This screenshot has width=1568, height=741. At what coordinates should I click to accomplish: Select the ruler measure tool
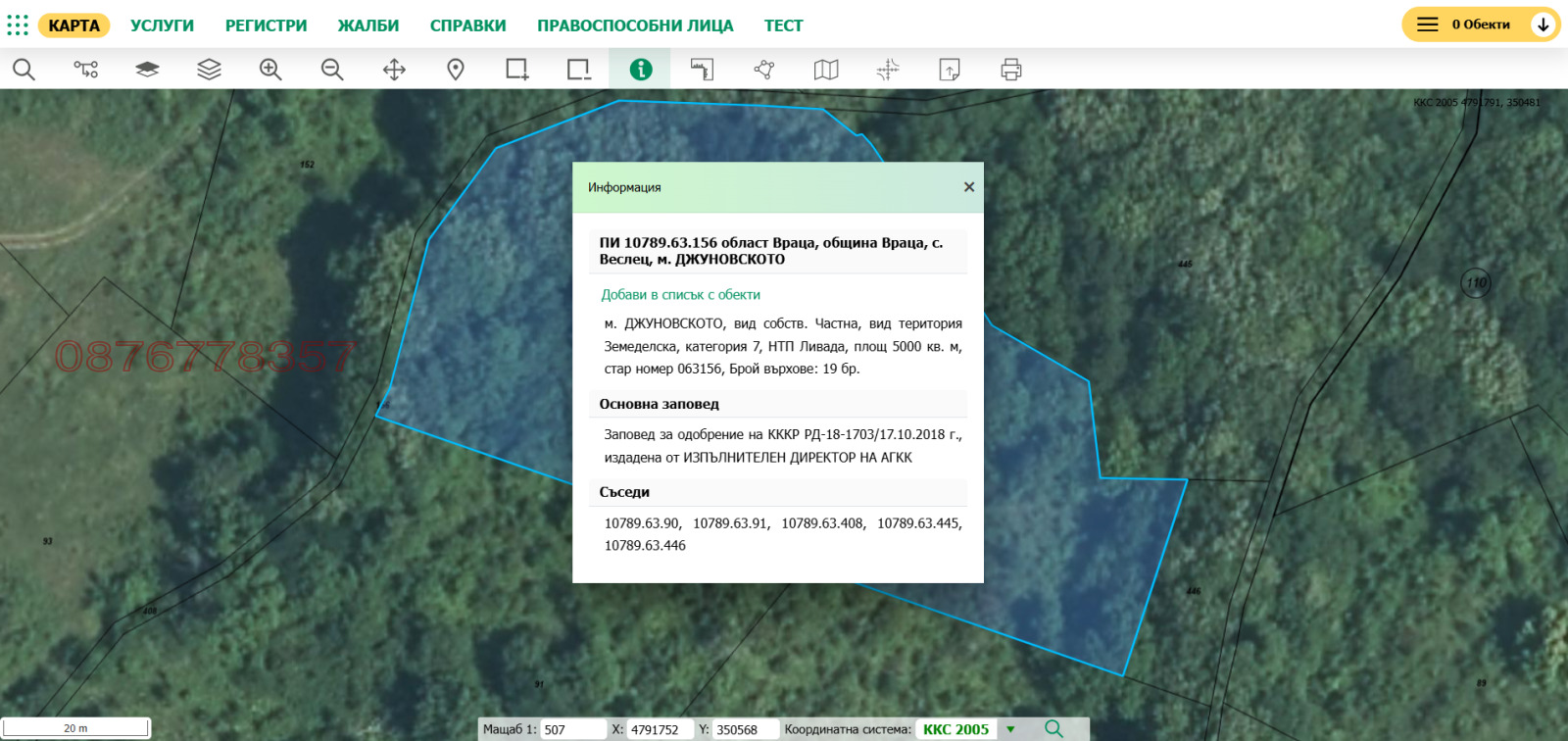click(702, 70)
